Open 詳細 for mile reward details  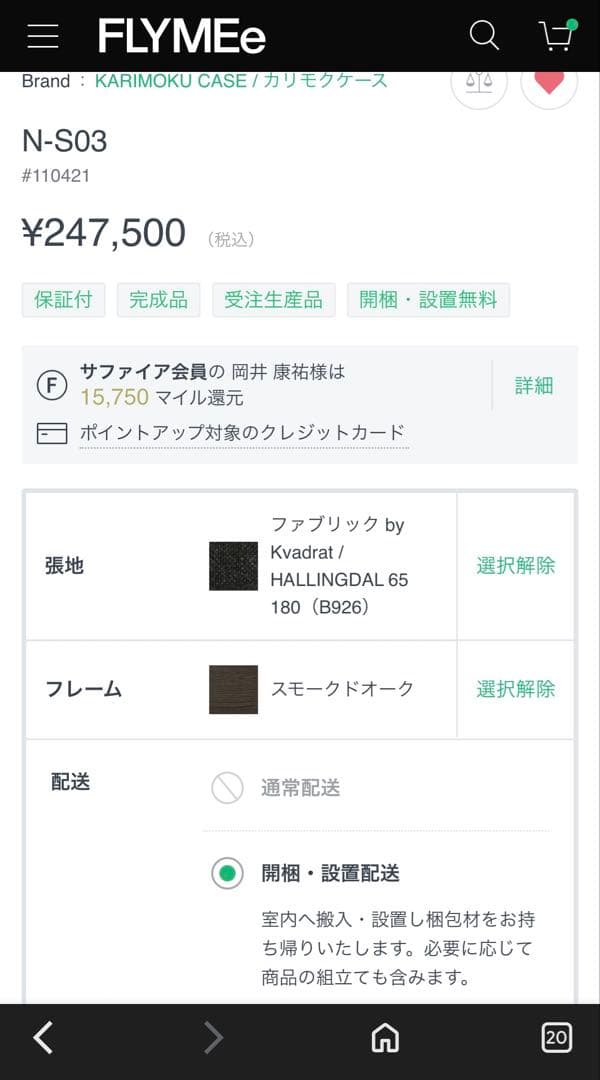pos(534,386)
